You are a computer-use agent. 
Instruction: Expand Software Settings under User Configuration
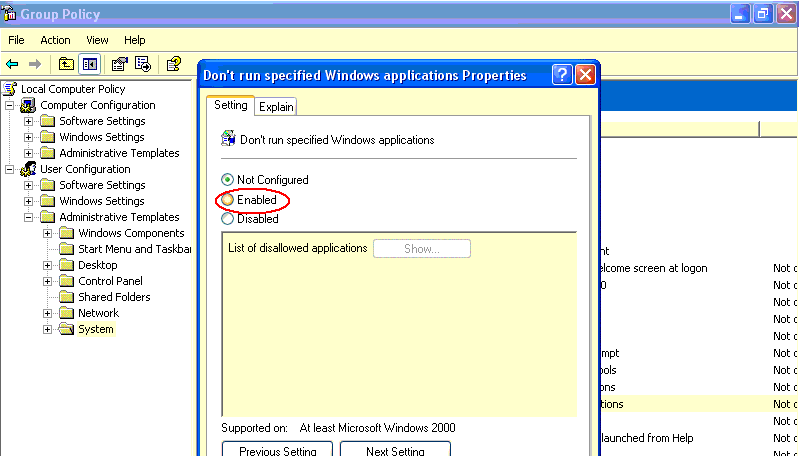coord(29,185)
